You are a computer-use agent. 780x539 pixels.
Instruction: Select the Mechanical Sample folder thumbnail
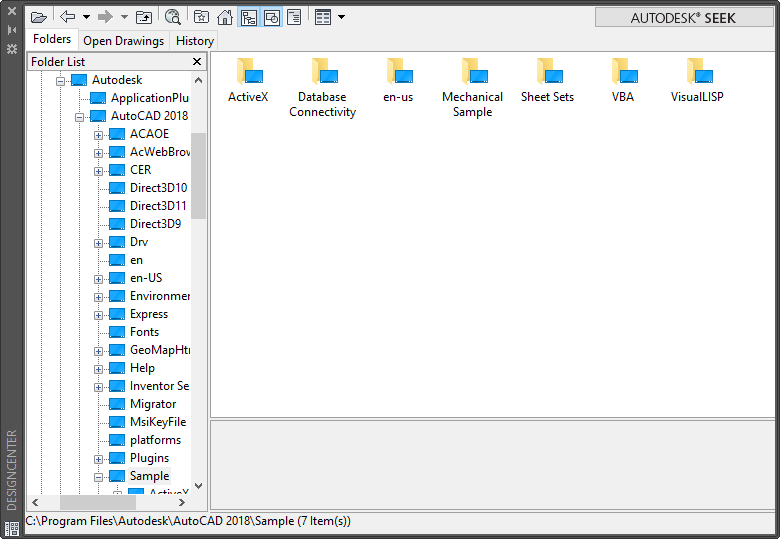[x=472, y=88]
